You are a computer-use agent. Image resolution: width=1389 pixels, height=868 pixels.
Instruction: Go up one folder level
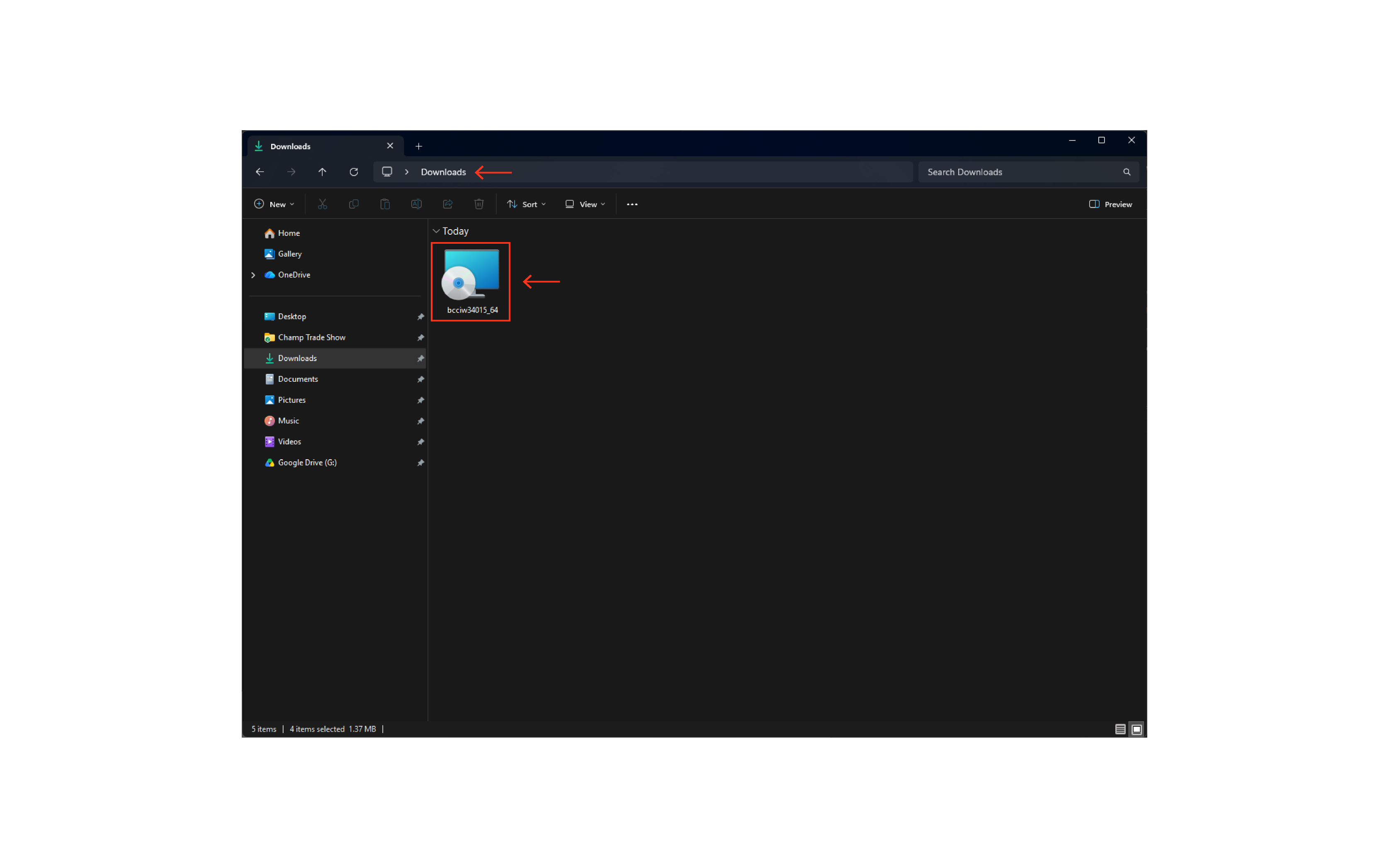point(322,172)
